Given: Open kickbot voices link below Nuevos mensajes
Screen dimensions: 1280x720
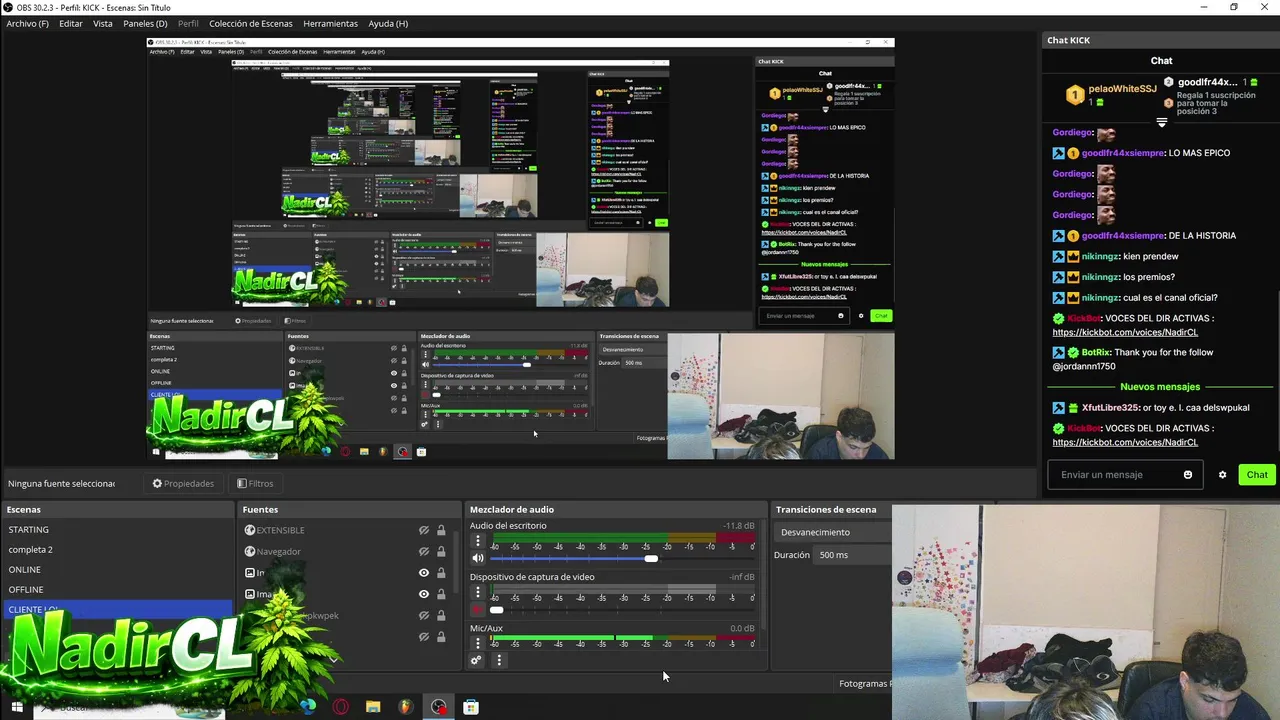Looking at the screenshot, I should pos(1125,442).
